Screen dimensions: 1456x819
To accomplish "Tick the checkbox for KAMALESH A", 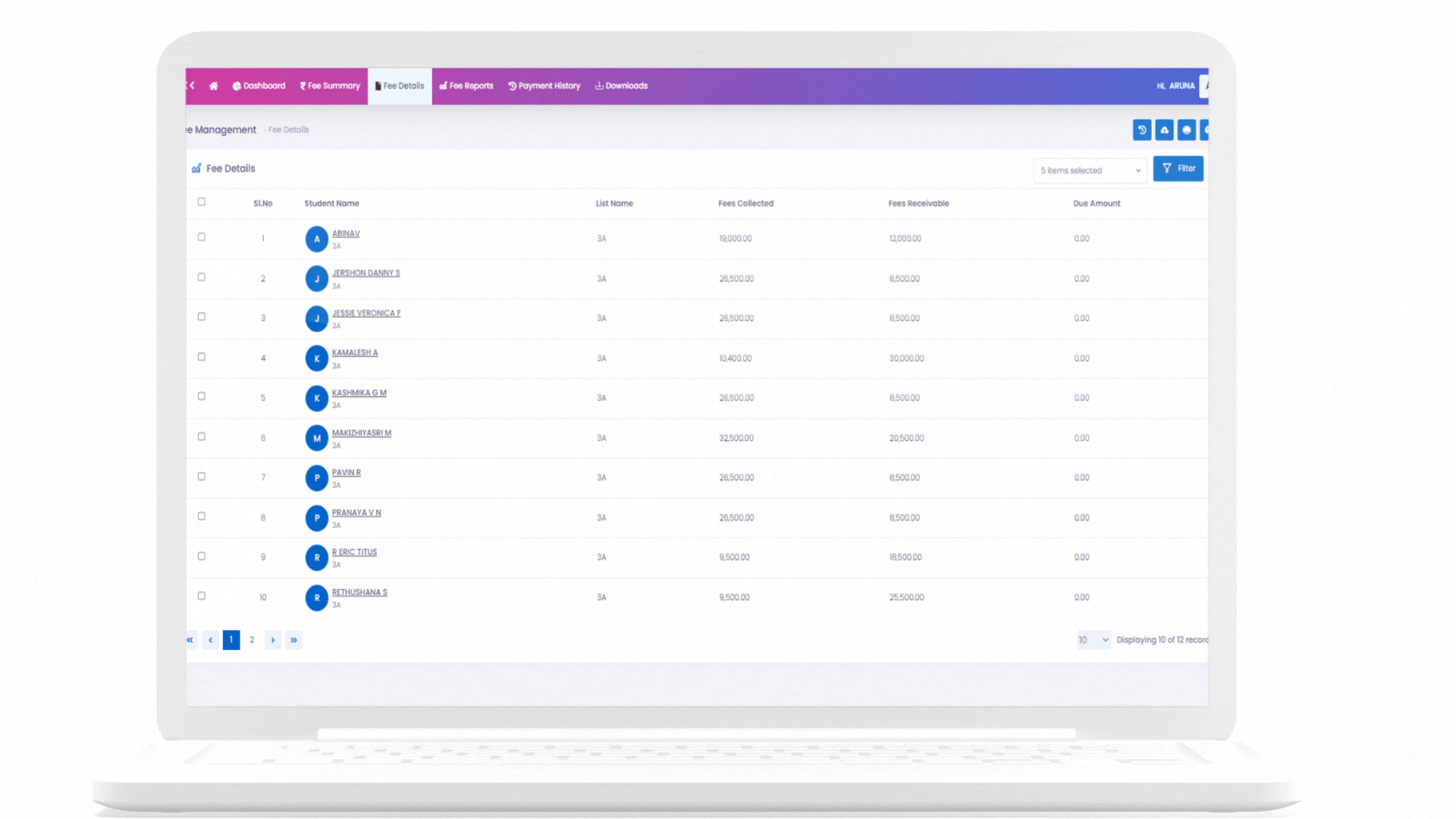I will click(202, 356).
